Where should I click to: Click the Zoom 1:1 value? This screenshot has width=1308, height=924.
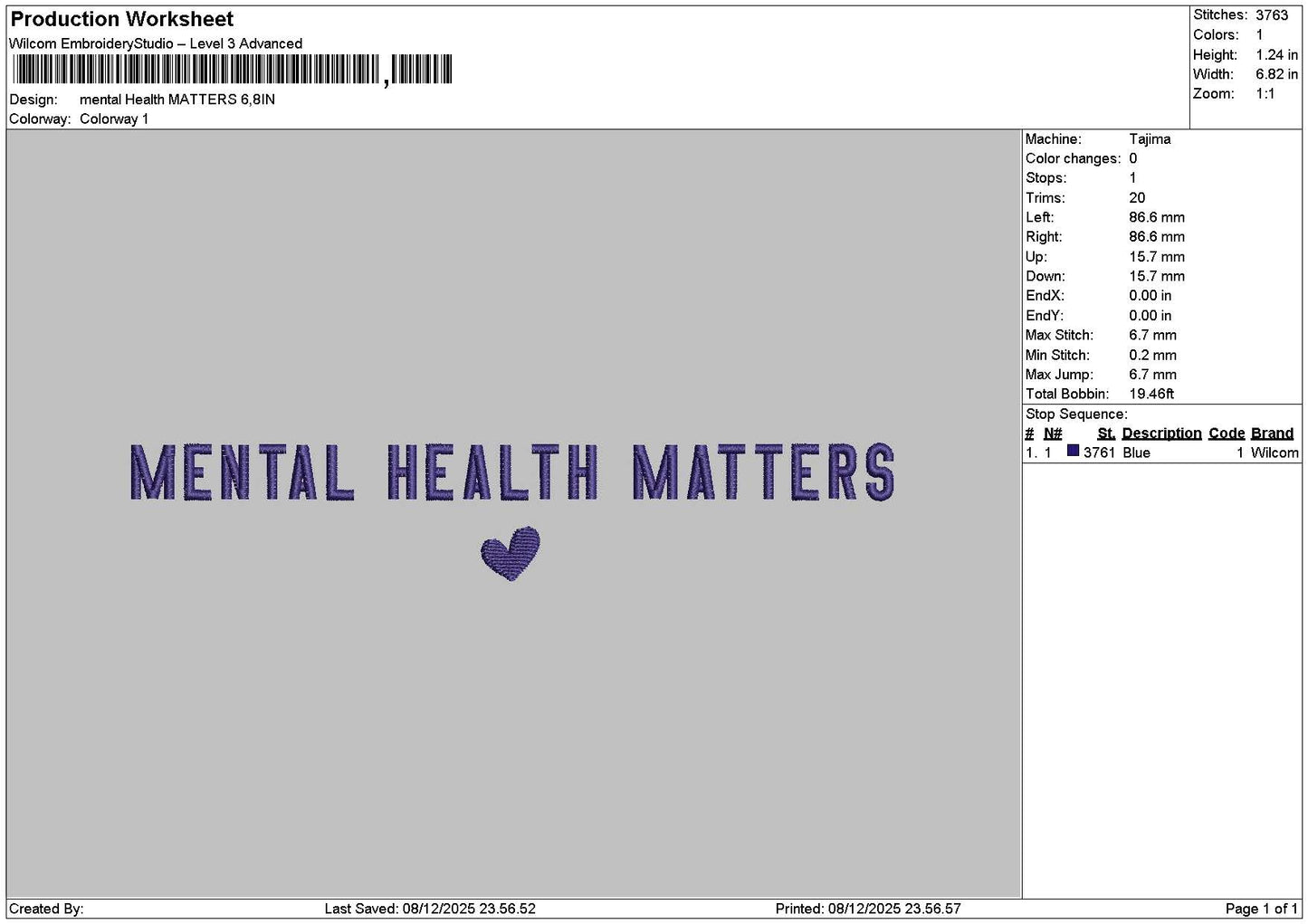[x=1265, y=93]
